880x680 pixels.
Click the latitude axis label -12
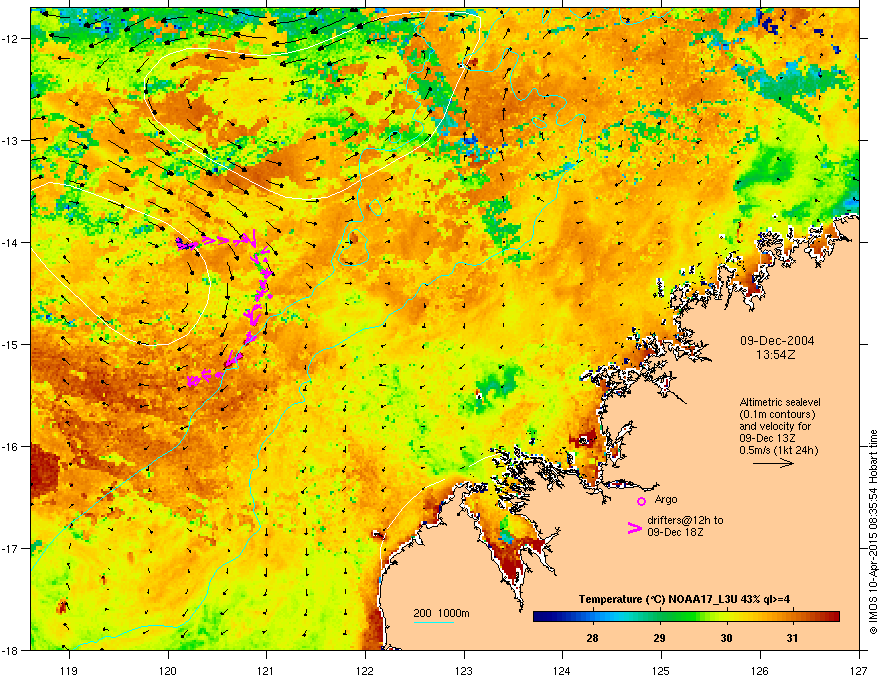click(11, 38)
